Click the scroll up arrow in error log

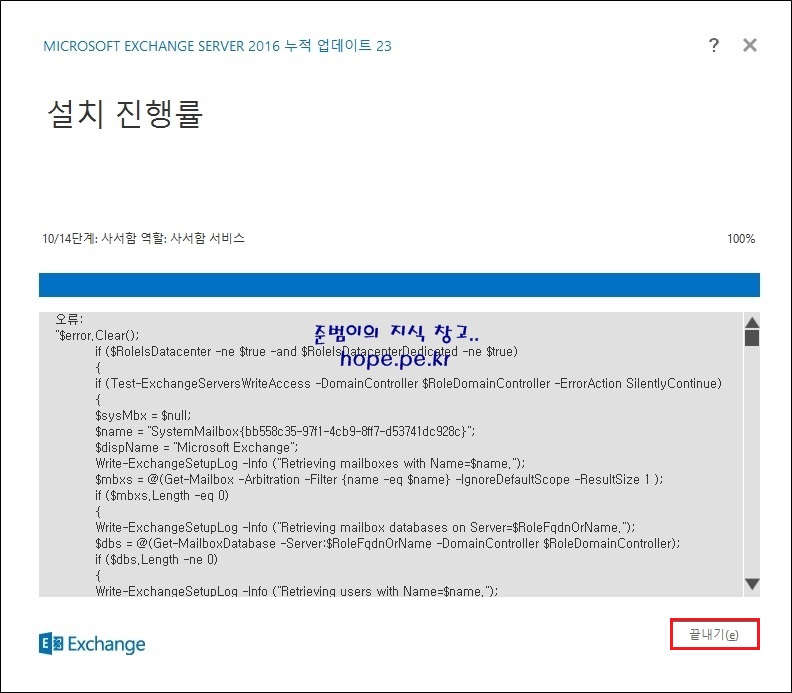(x=752, y=322)
